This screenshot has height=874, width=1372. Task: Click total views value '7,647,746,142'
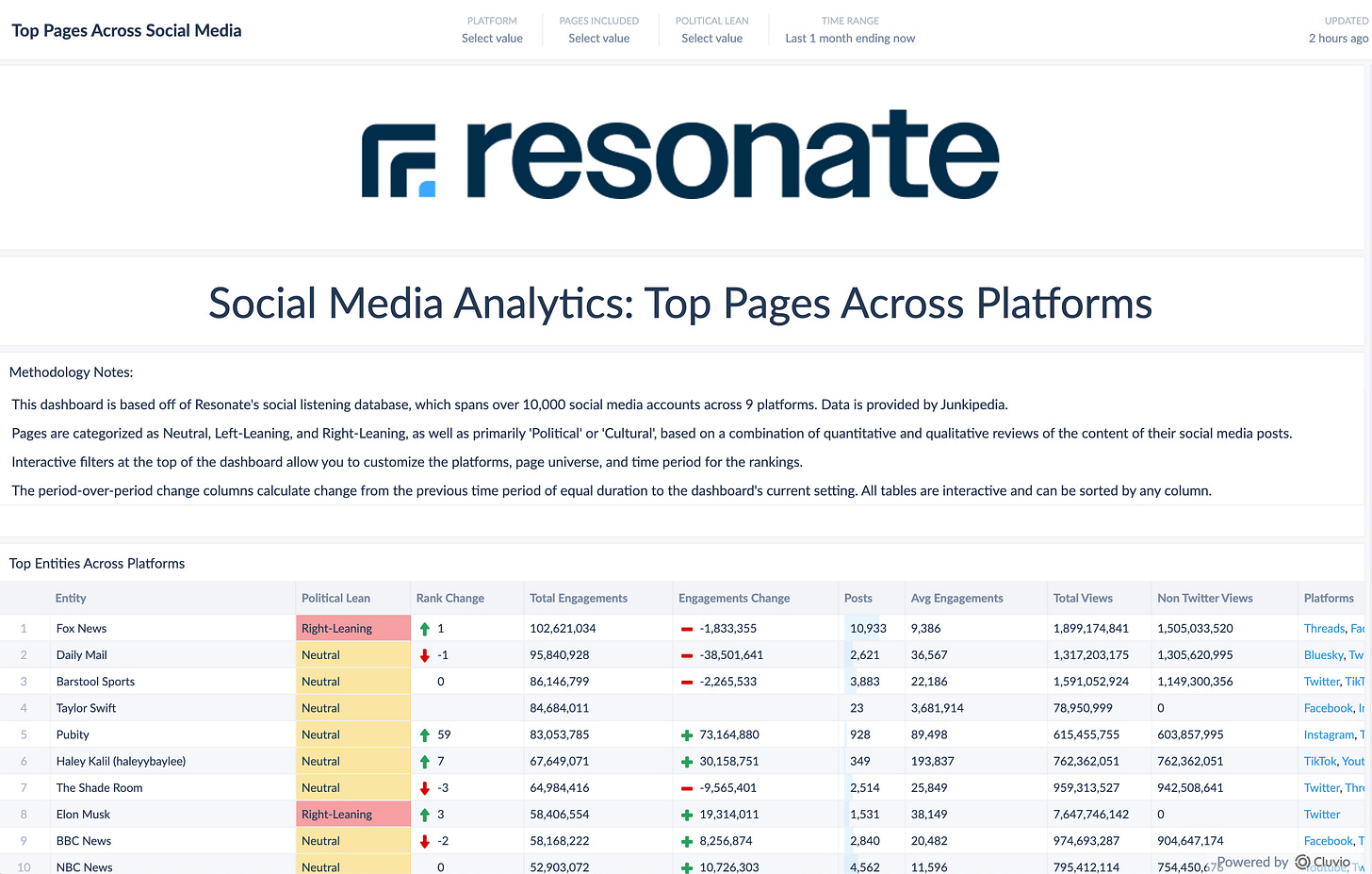tap(1090, 814)
